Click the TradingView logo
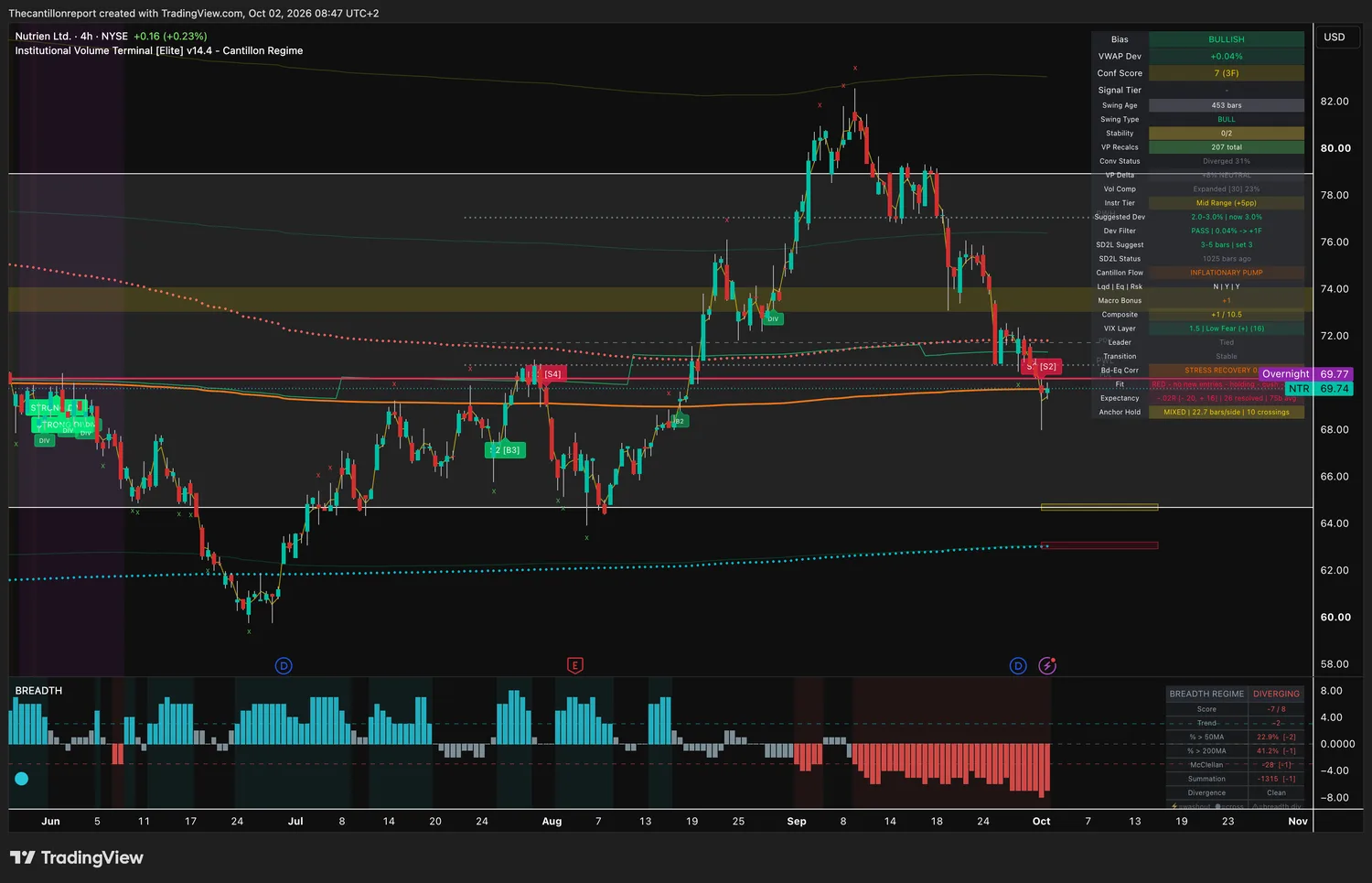The height and width of the screenshot is (883, 1372). (x=77, y=857)
